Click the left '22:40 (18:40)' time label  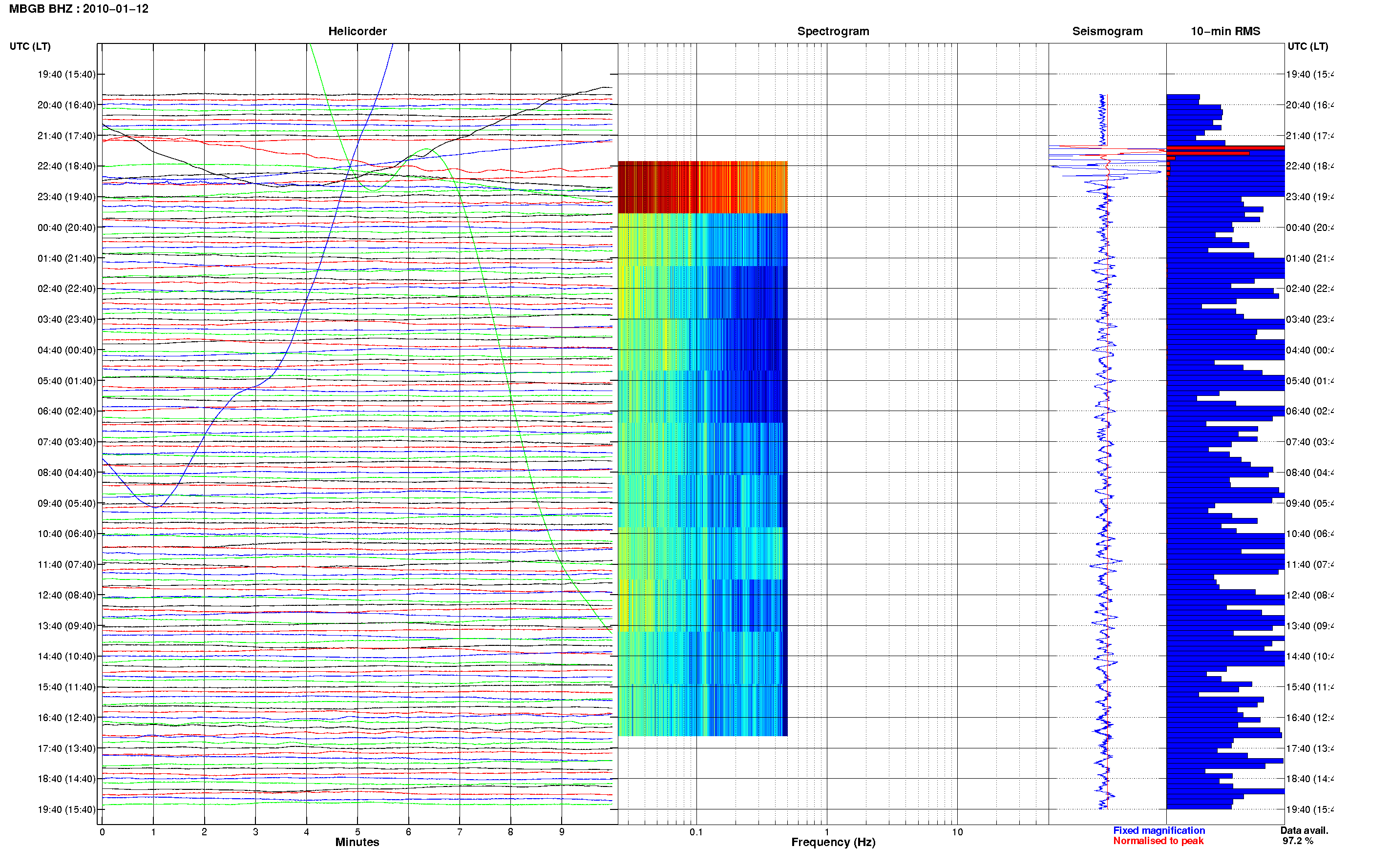coord(66,166)
